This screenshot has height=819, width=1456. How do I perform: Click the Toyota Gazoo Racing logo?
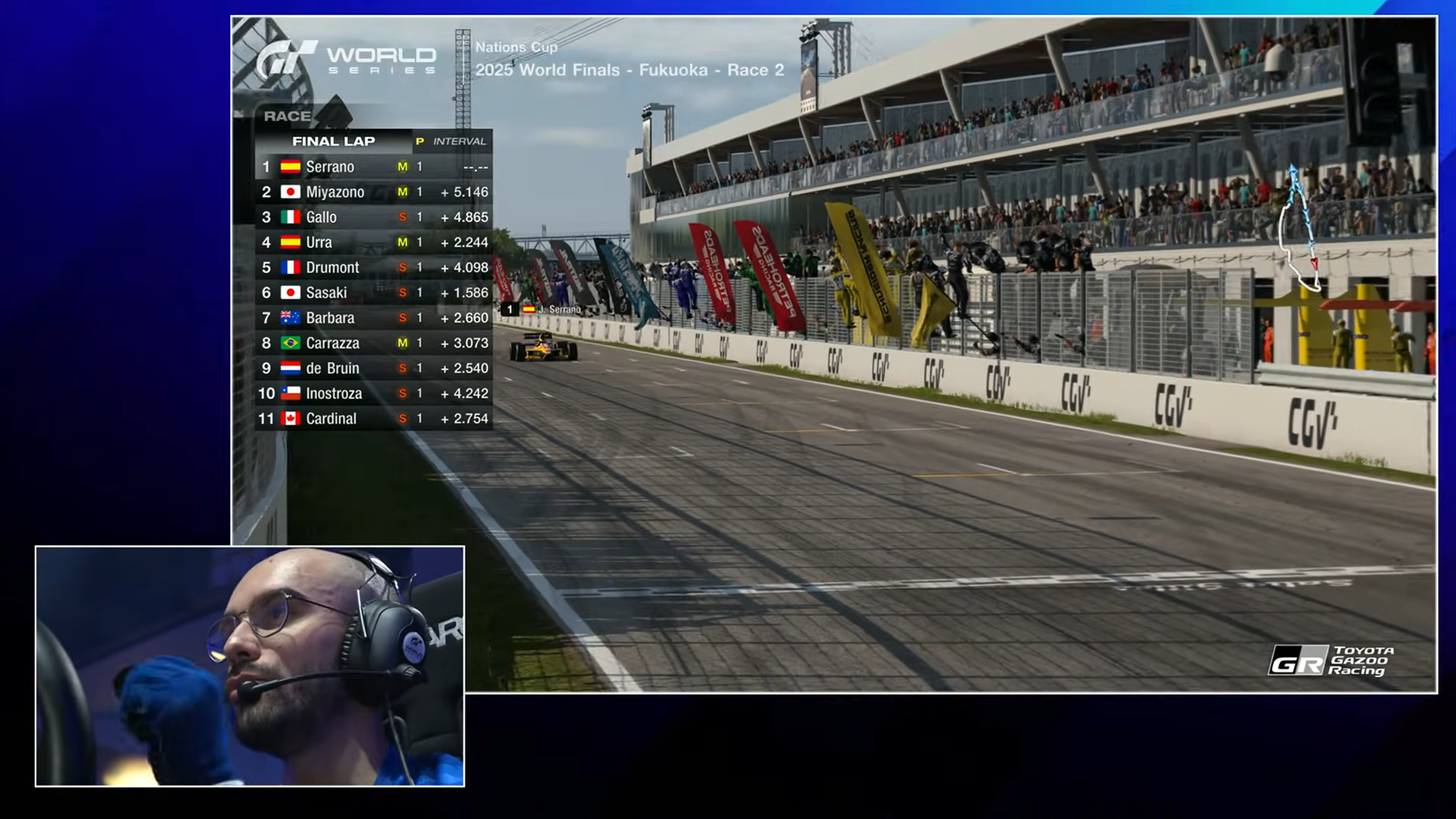coord(1332,661)
